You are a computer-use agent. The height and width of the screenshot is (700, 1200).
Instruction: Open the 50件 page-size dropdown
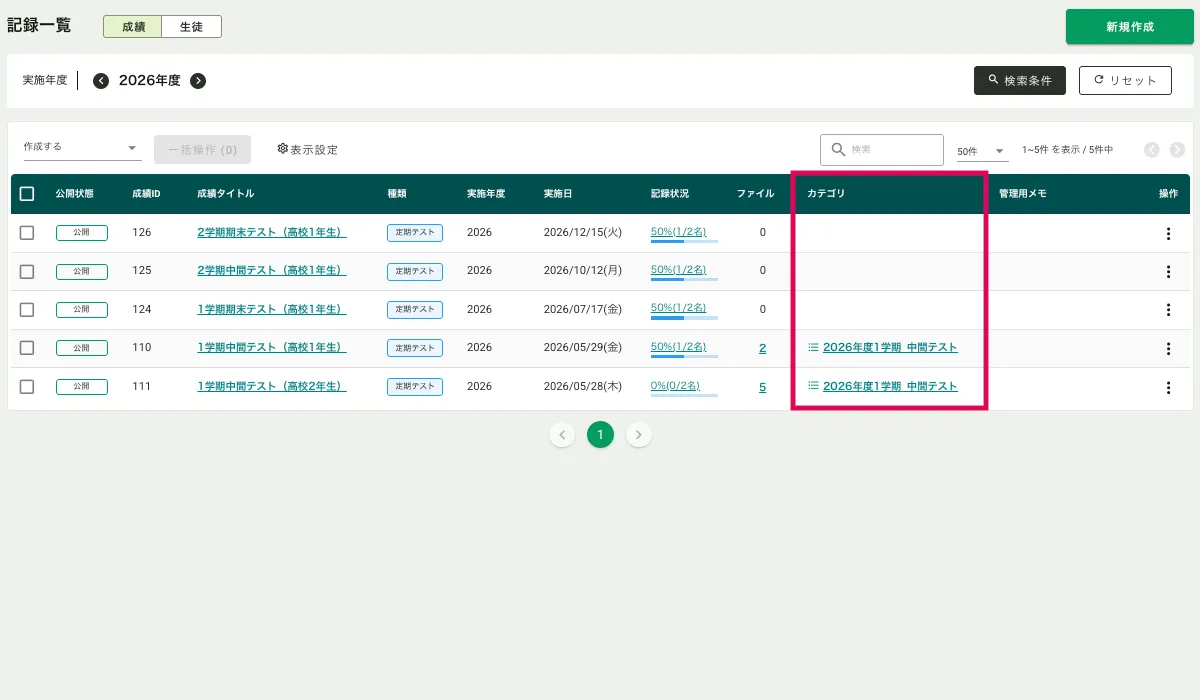(981, 151)
